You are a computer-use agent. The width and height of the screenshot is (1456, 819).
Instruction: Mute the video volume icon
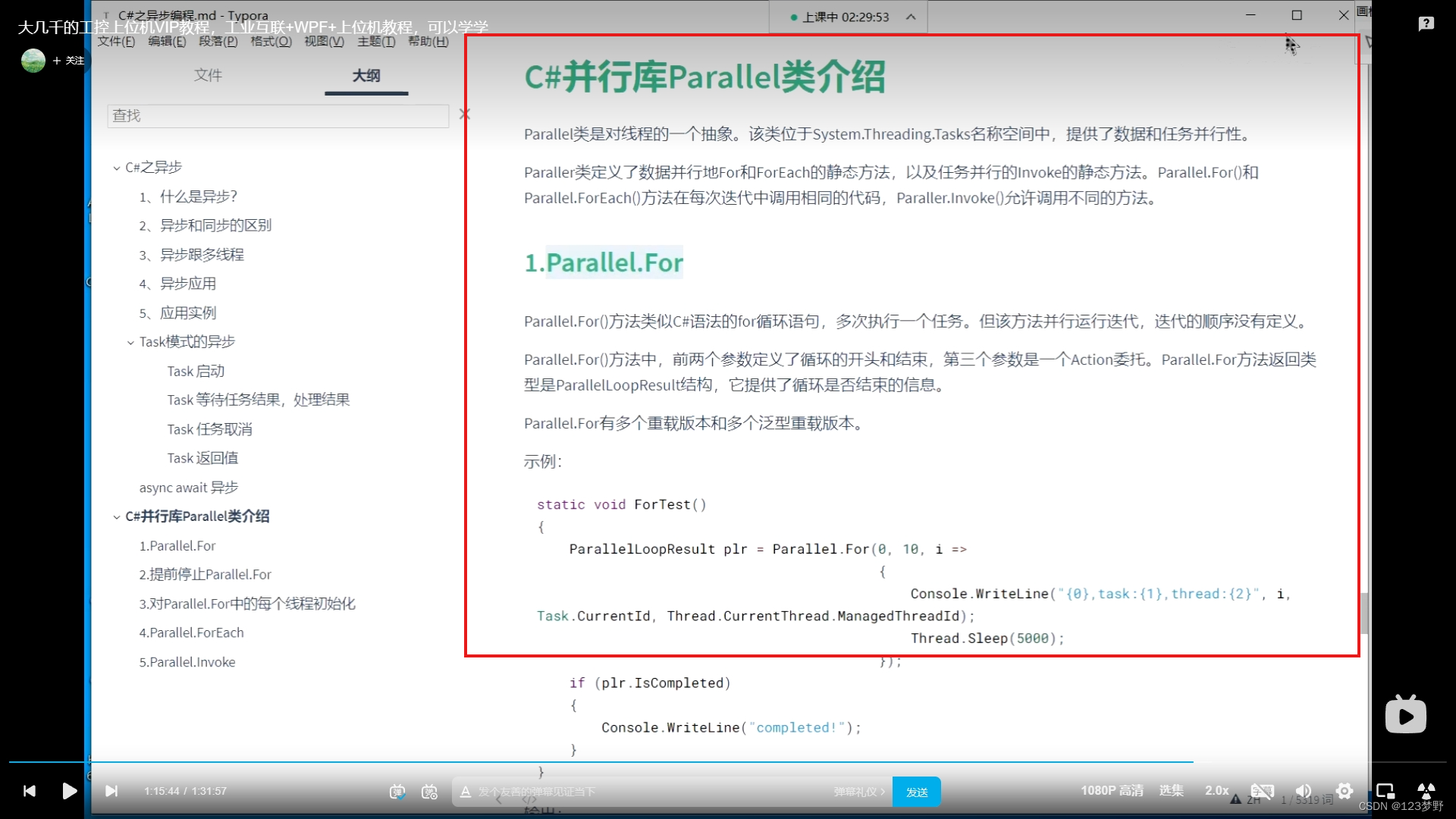click(x=1304, y=791)
